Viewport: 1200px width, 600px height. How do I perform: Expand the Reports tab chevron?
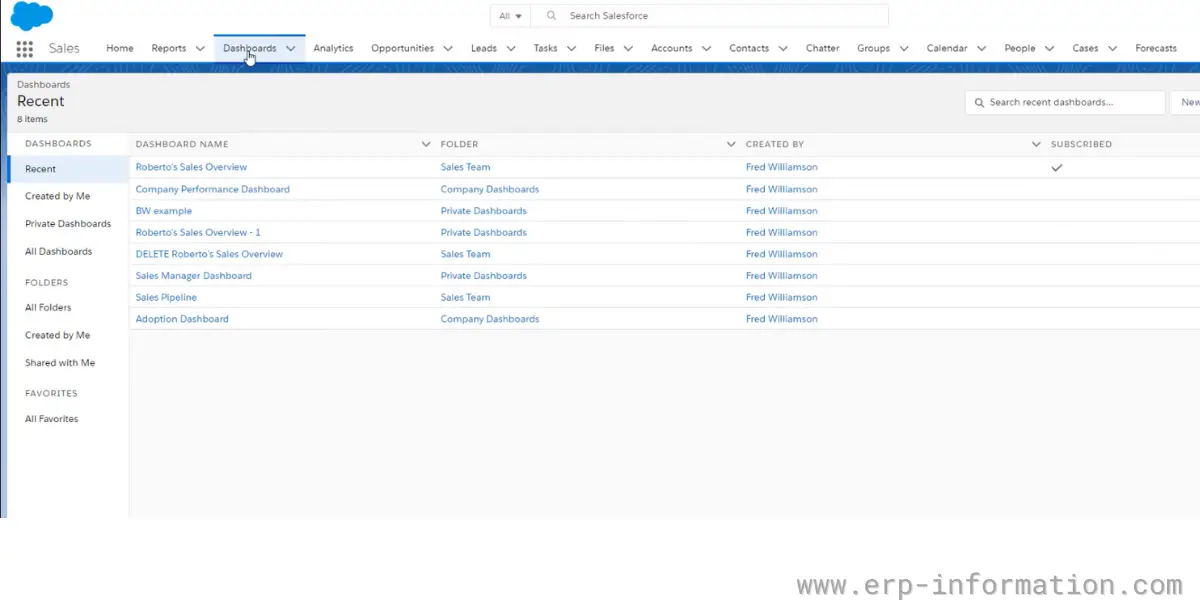[x=200, y=48]
